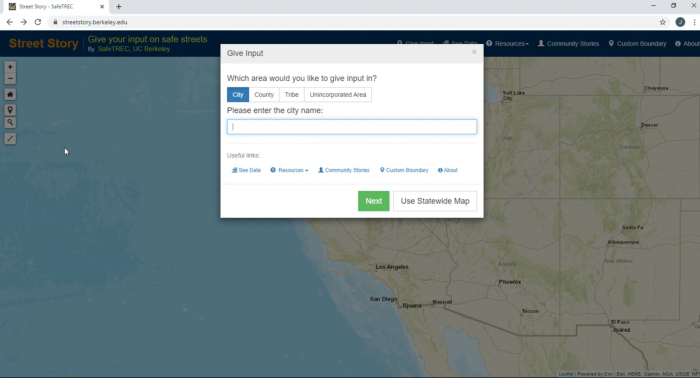Expand Resources dropdown in the dialog links
The width and height of the screenshot is (700, 378).
point(289,170)
